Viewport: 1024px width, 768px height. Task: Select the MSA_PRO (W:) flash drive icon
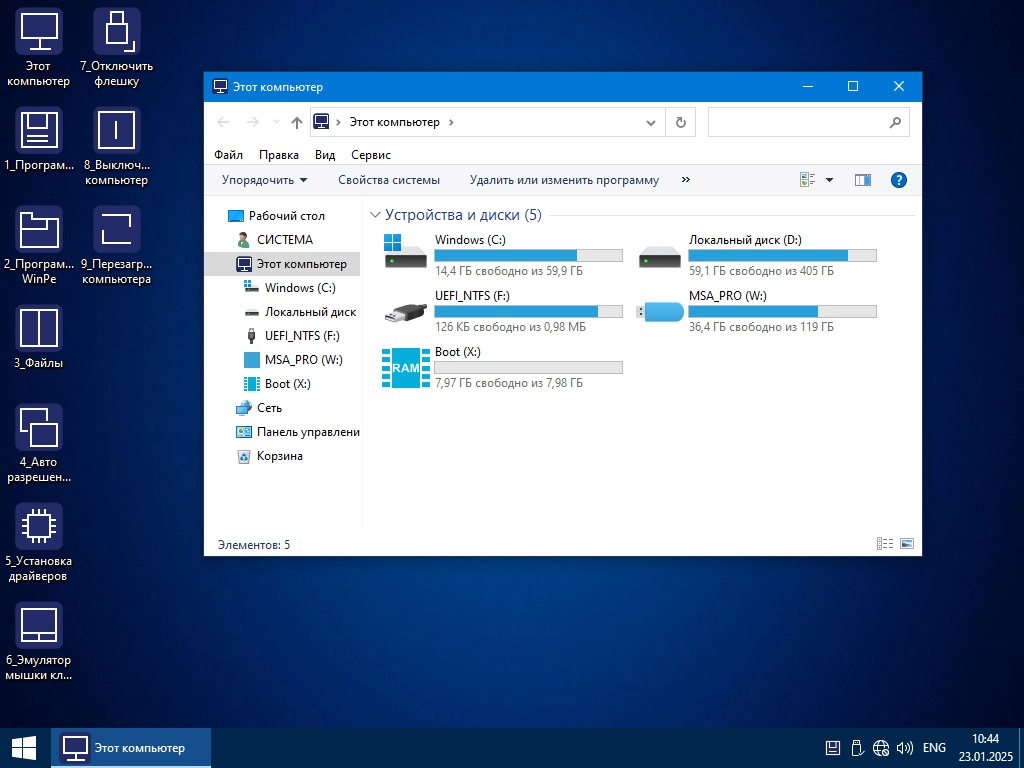click(x=660, y=311)
